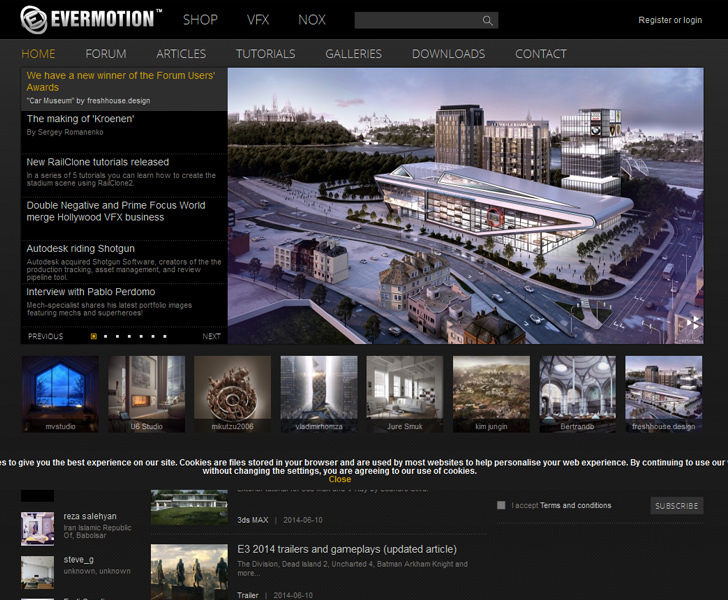Open the mvstudio gallery thumbnail
The height and width of the screenshot is (600, 728).
[60, 394]
